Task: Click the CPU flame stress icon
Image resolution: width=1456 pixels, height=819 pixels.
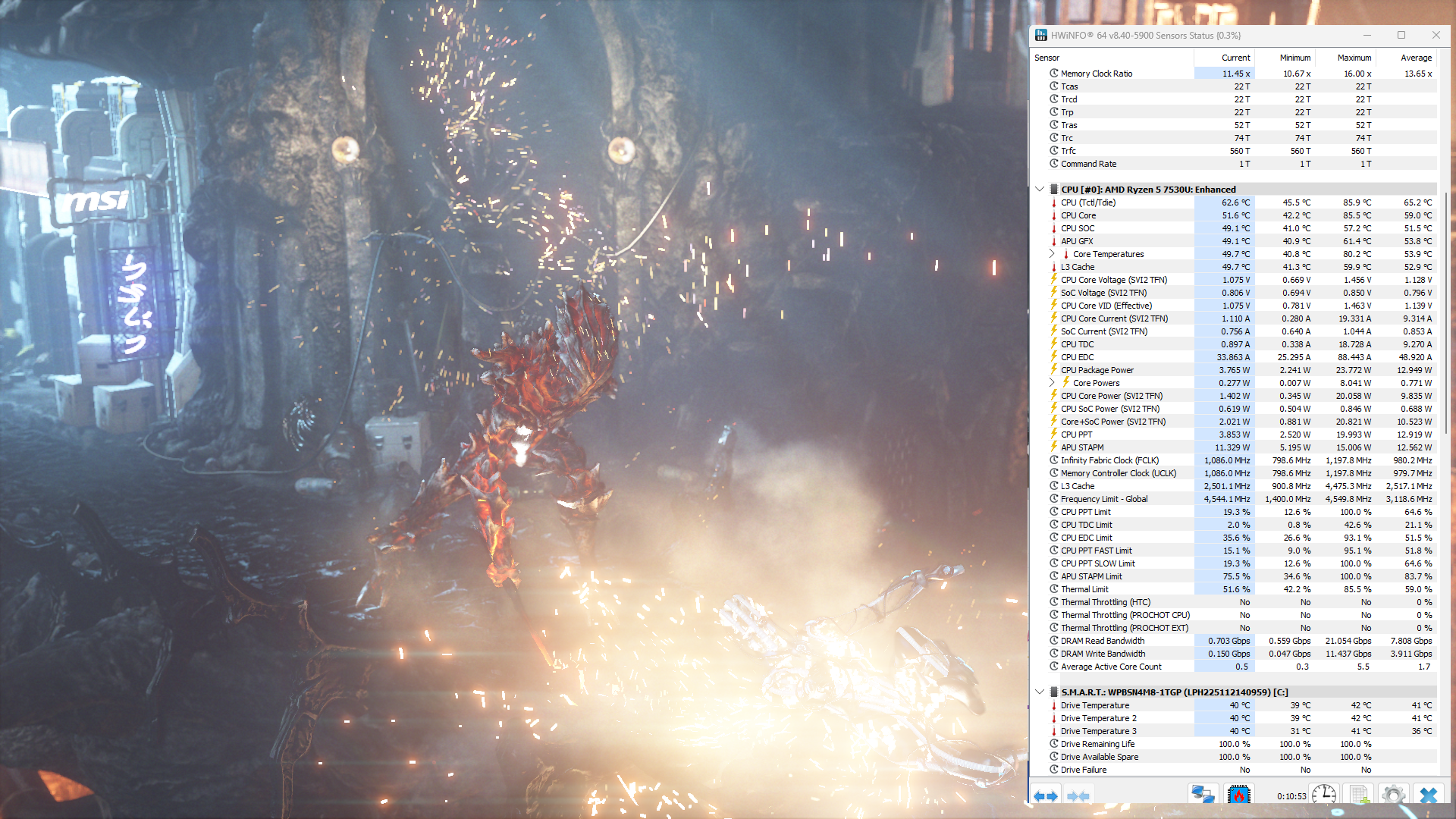Action: click(x=1238, y=795)
